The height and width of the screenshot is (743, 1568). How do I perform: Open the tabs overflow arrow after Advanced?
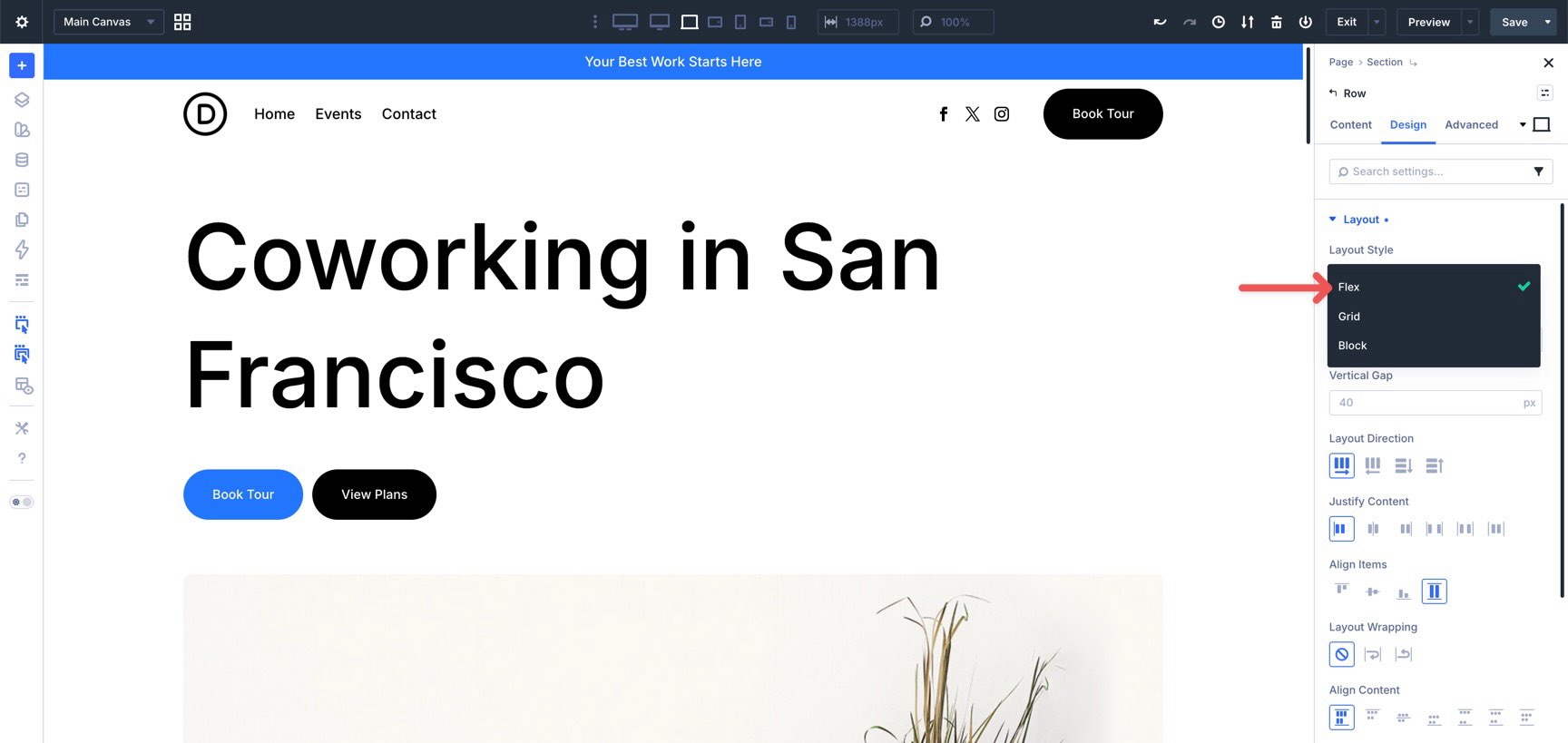tap(1523, 125)
